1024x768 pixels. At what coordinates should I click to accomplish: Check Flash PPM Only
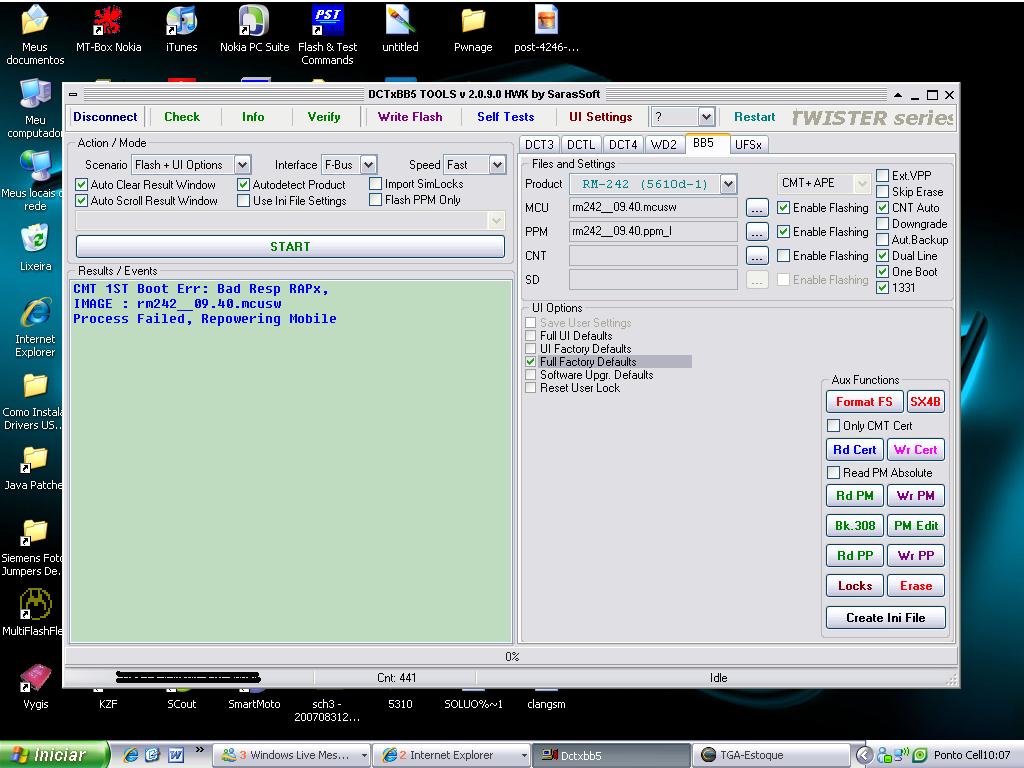click(x=376, y=200)
